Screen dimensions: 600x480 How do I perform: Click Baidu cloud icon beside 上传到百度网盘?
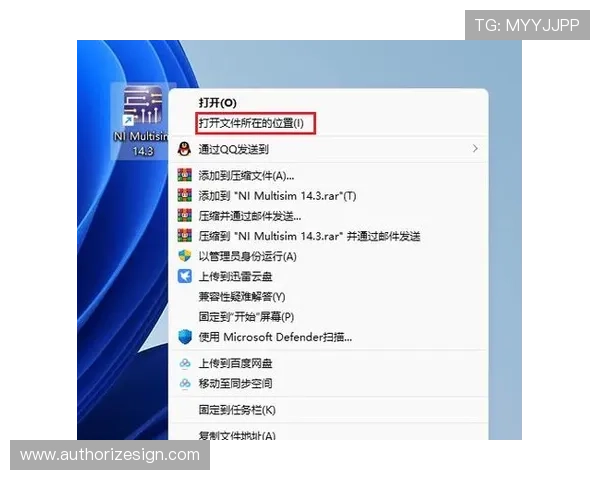pyautogui.click(x=184, y=363)
